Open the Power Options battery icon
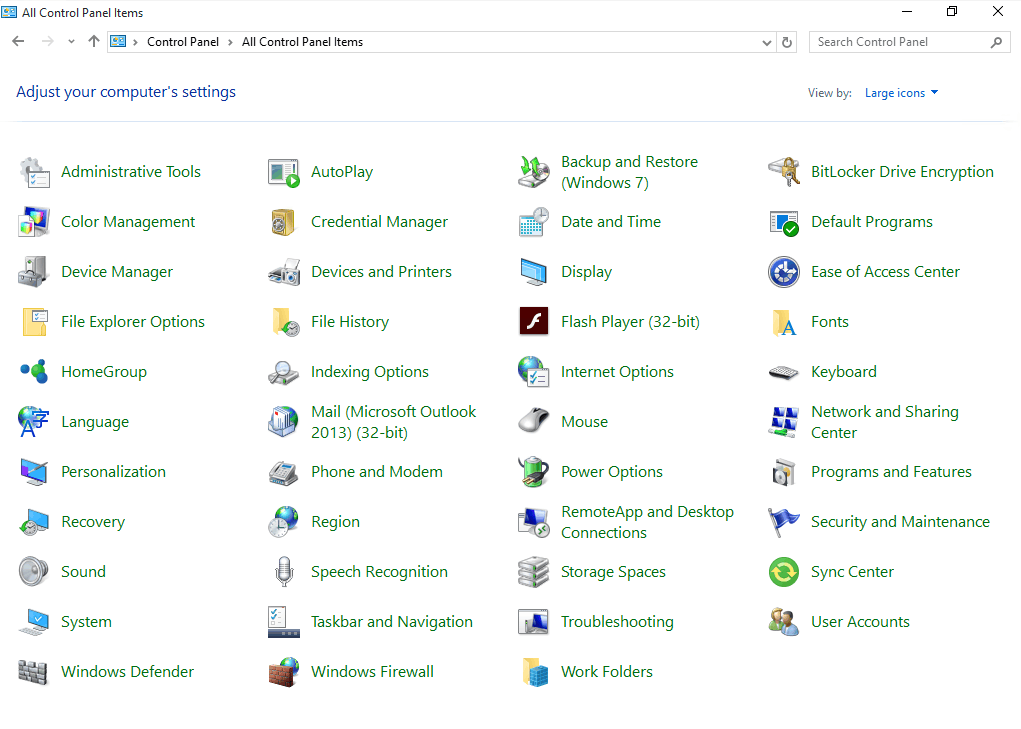Image resolution: width=1021 pixels, height=729 pixels. [534, 472]
